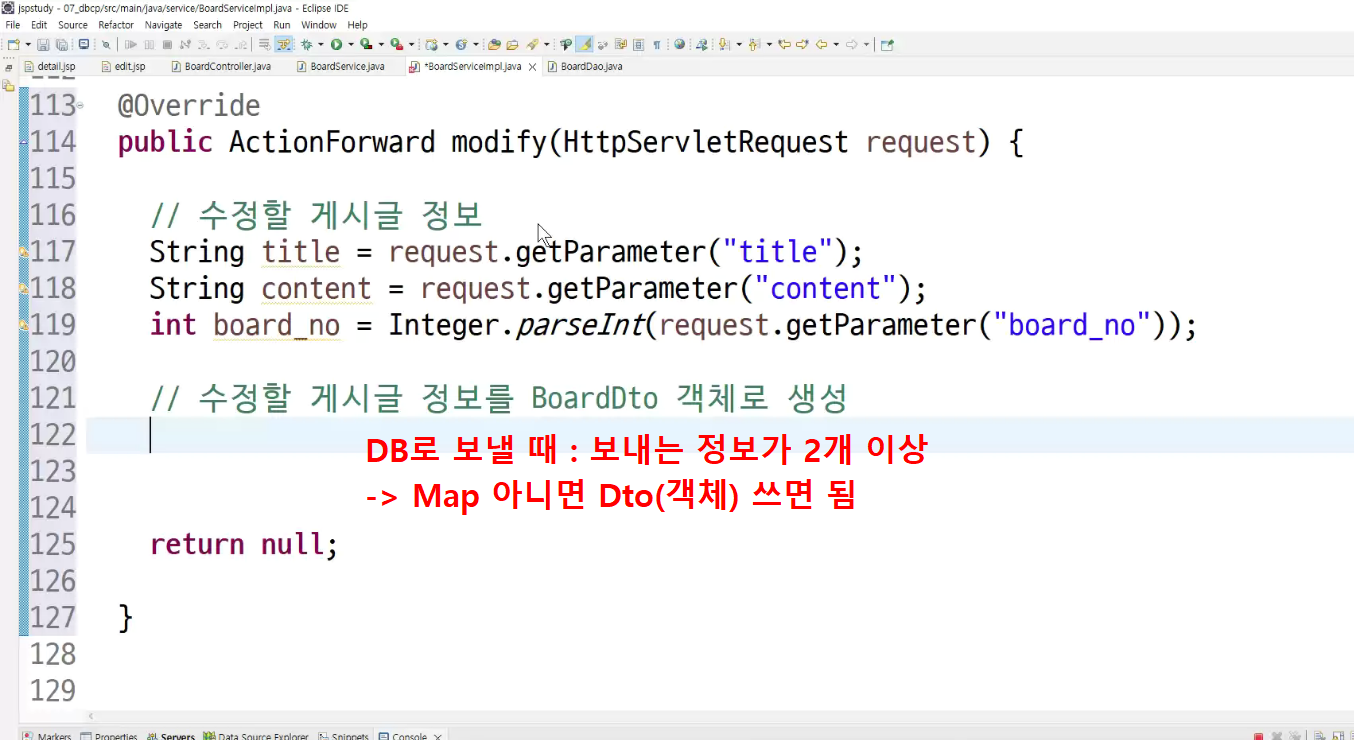Click the New file wizard icon

(x=13, y=44)
